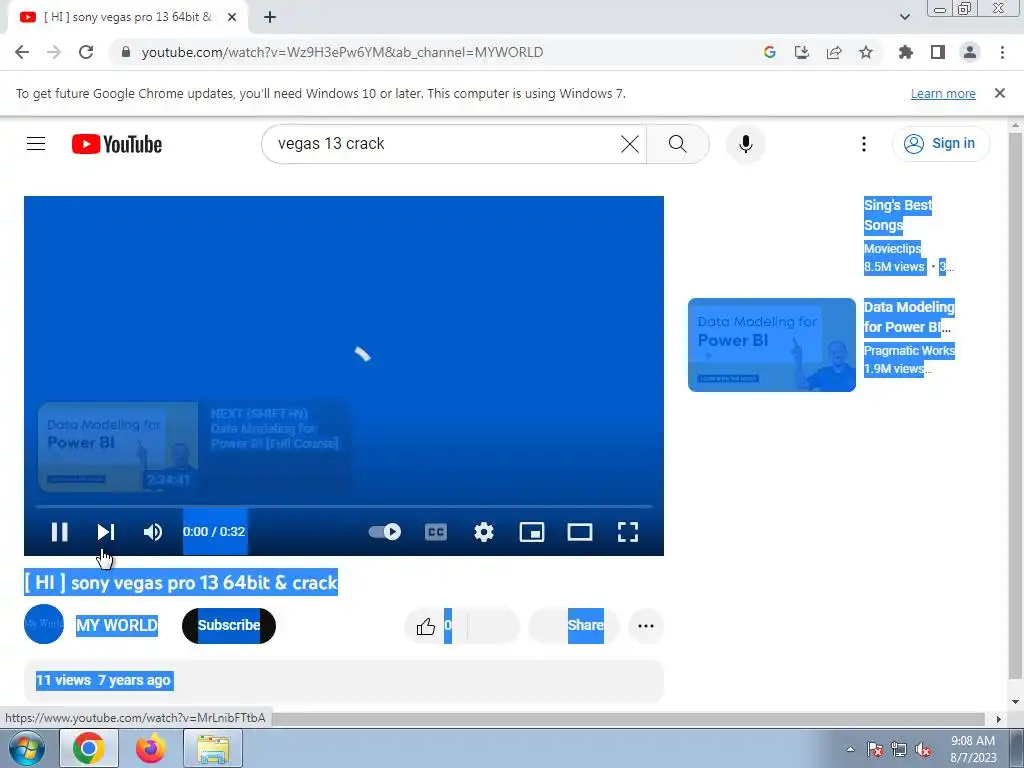The width and height of the screenshot is (1024, 768).
Task: Open the Action Center flag tray icon
Action: [875, 749]
